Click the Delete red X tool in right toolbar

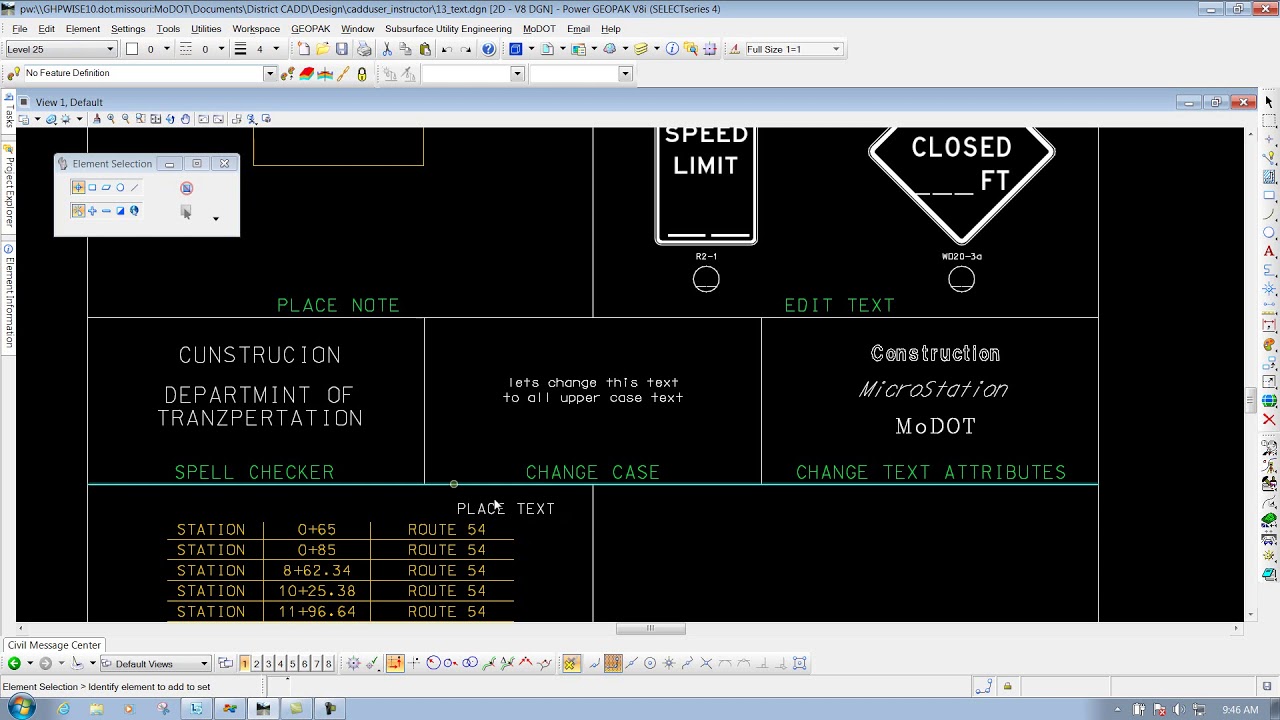click(x=1269, y=420)
